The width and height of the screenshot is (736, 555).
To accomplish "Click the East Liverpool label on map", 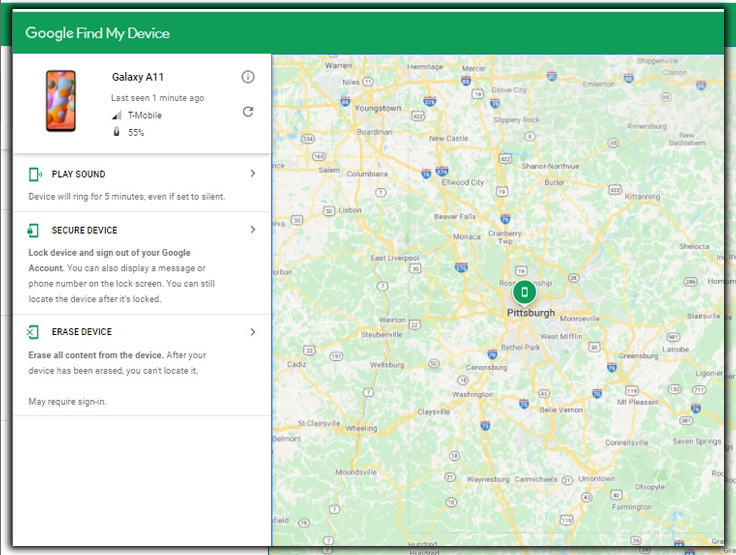I will click(395, 258).
